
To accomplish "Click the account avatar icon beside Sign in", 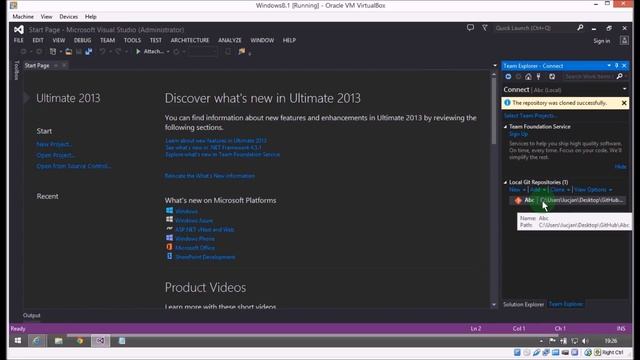I will pyautogui.click(x=624, y=40).
